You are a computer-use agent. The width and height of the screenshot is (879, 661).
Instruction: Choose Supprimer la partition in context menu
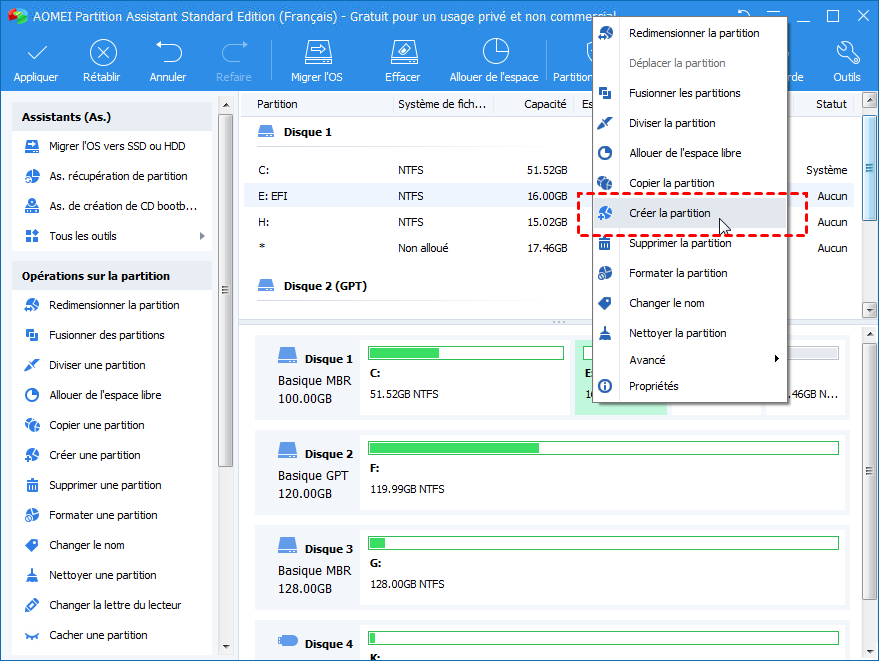pos(691,243)
